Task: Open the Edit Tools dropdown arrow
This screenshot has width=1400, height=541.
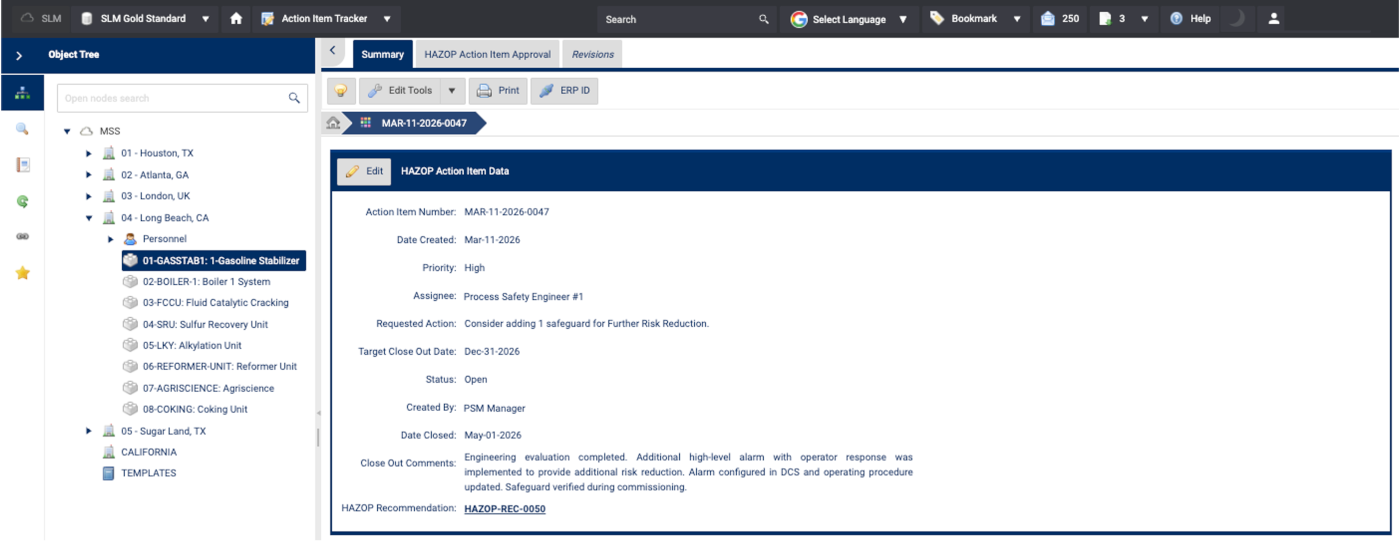Action: coord(451,91)
